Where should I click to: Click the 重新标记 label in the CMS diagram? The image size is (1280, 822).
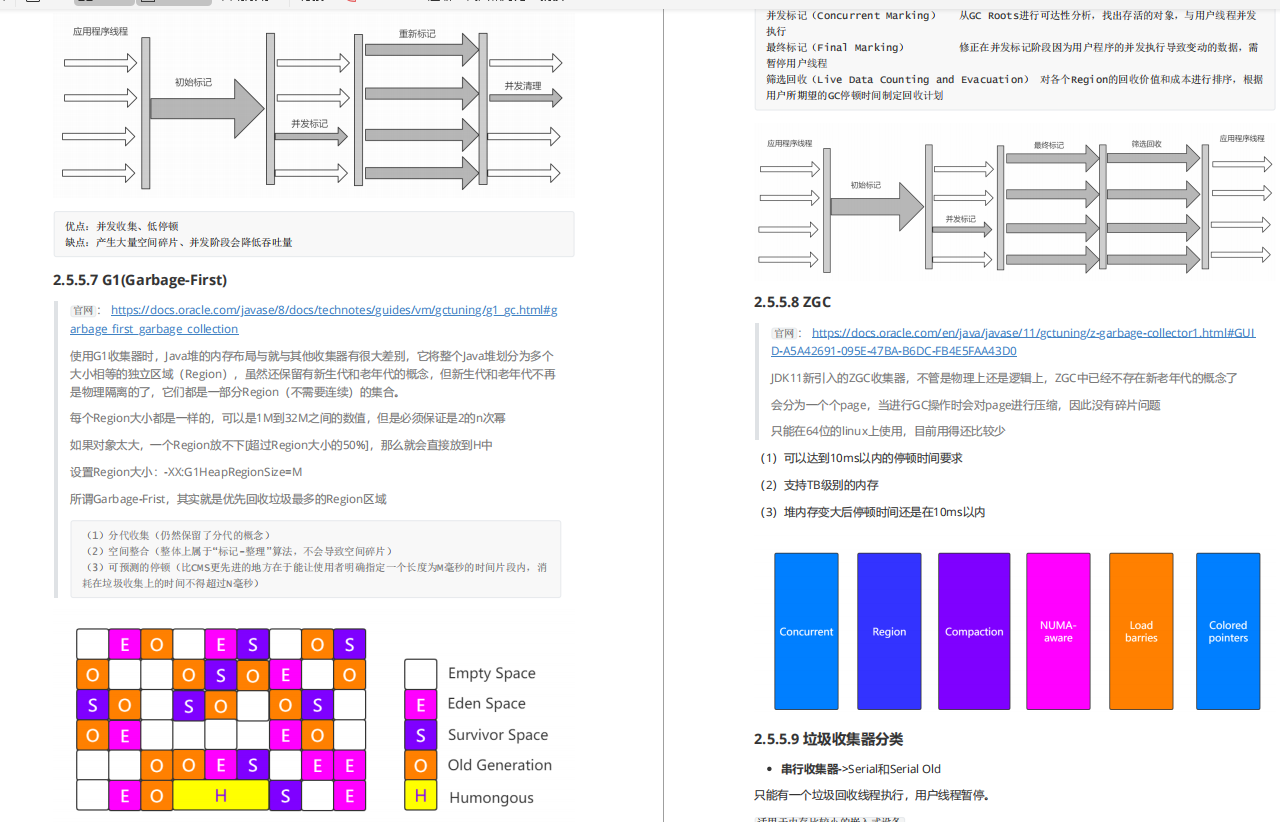[x=417, y=33]
